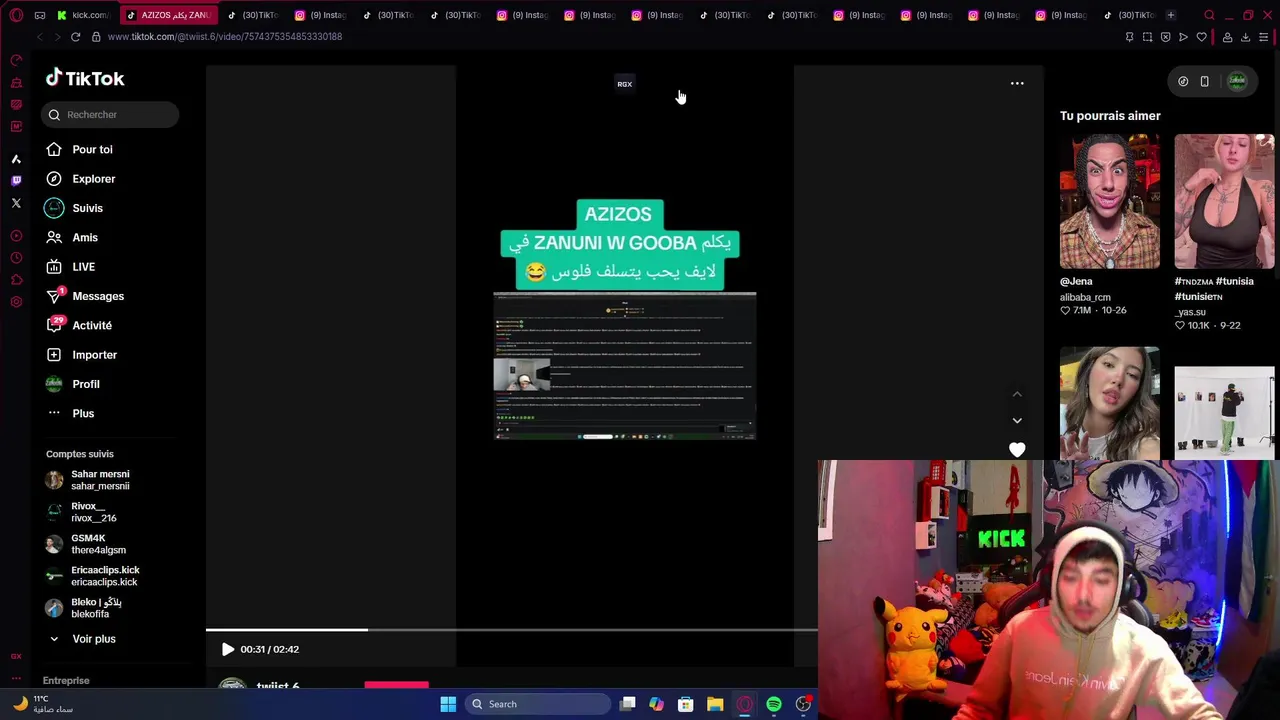Open the #tunisia recommended video thumbnail
Viewport: 1280px width, 720px height.
click(x=1225, y=202)
